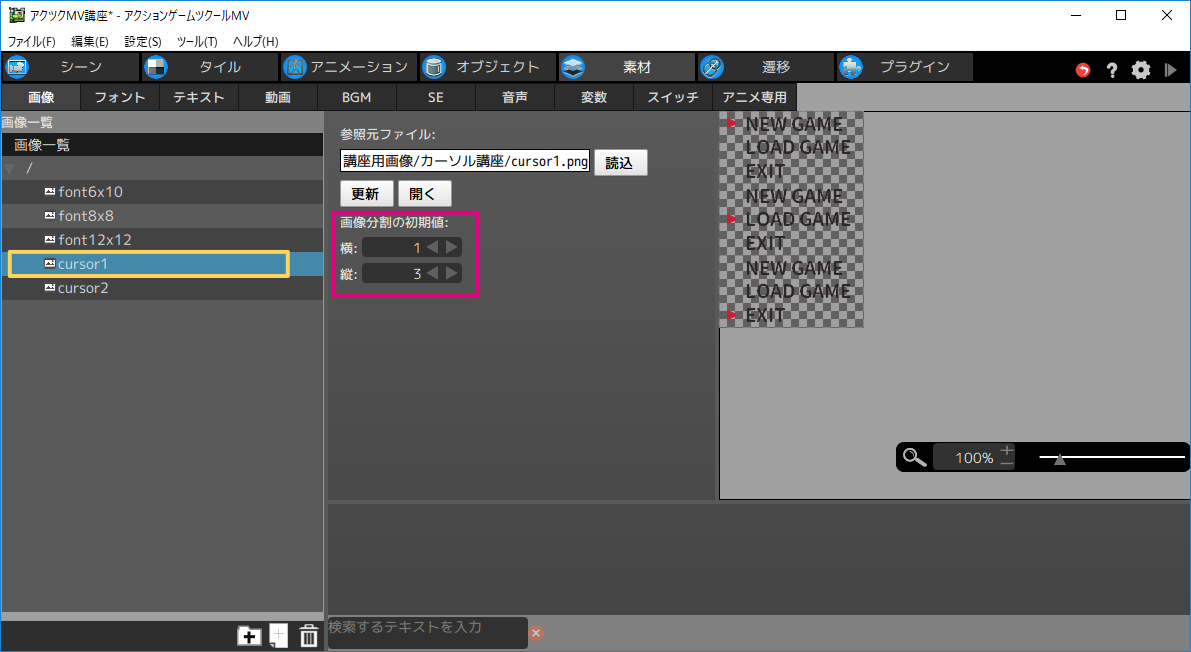The image size is (1191, 652).
Task: Increase 横 split value with right arrow
Action: tap(452, 247)
